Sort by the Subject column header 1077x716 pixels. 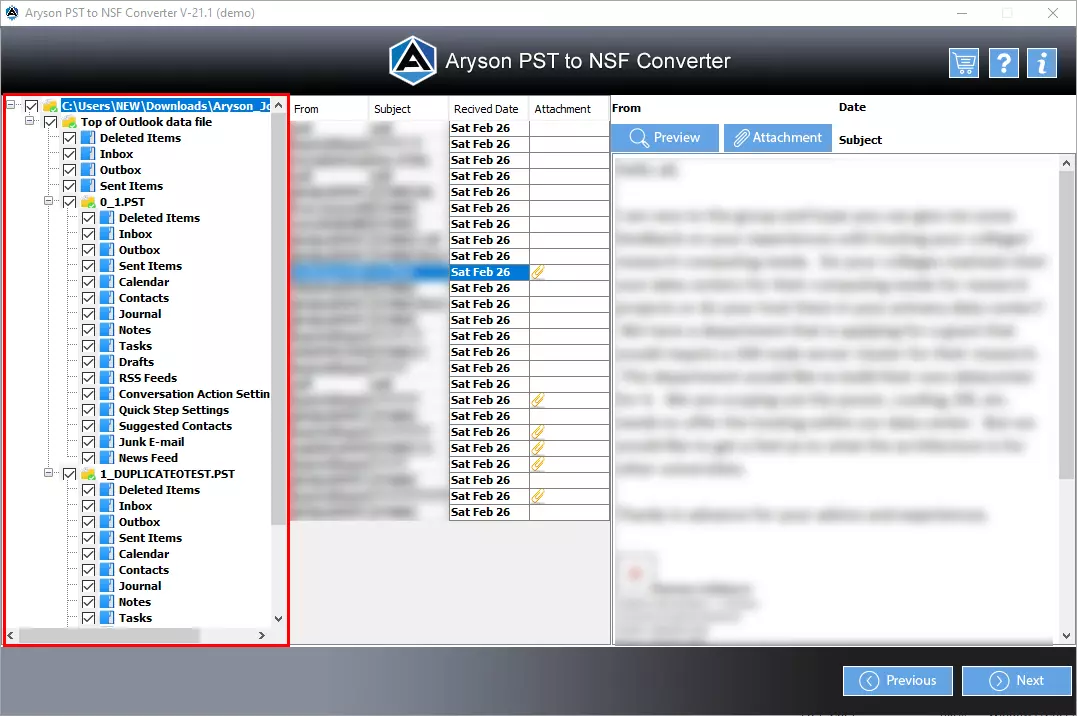pos(409,109)
